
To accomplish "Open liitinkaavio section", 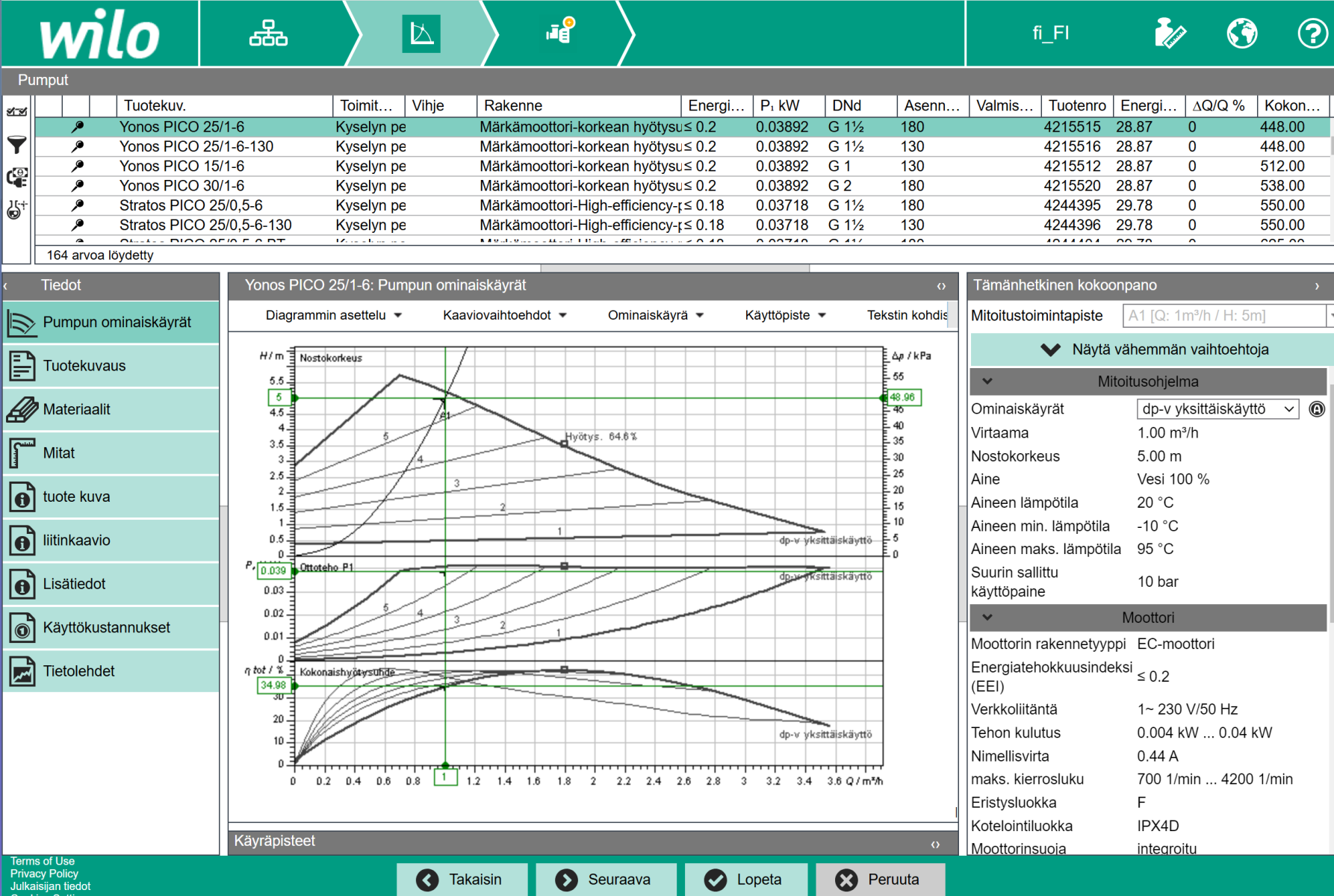I will pos(111,541).
